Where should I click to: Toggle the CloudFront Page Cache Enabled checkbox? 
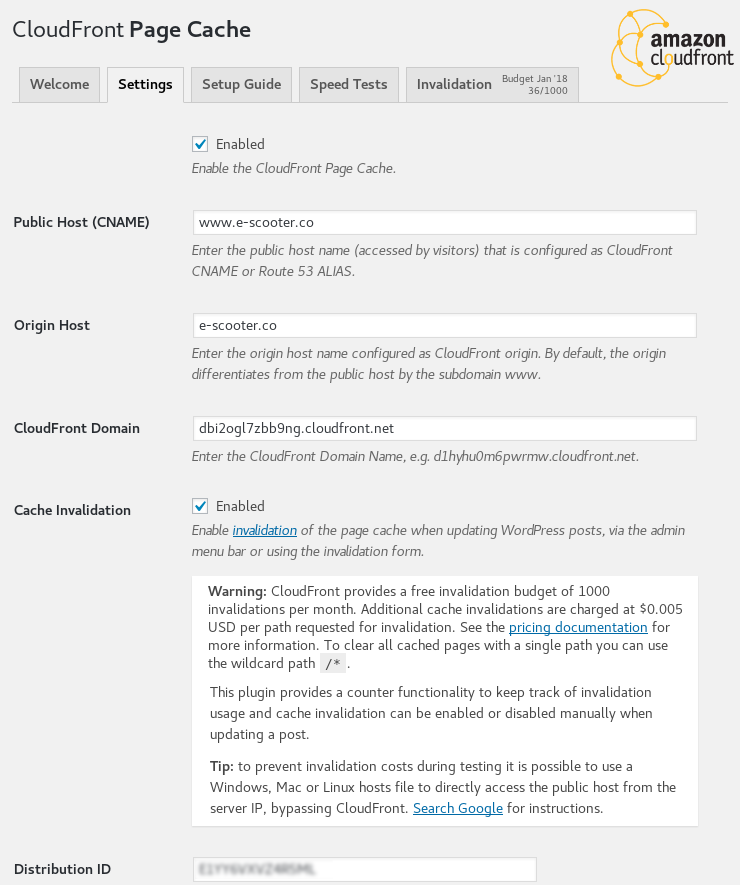(x=200, y=144)
